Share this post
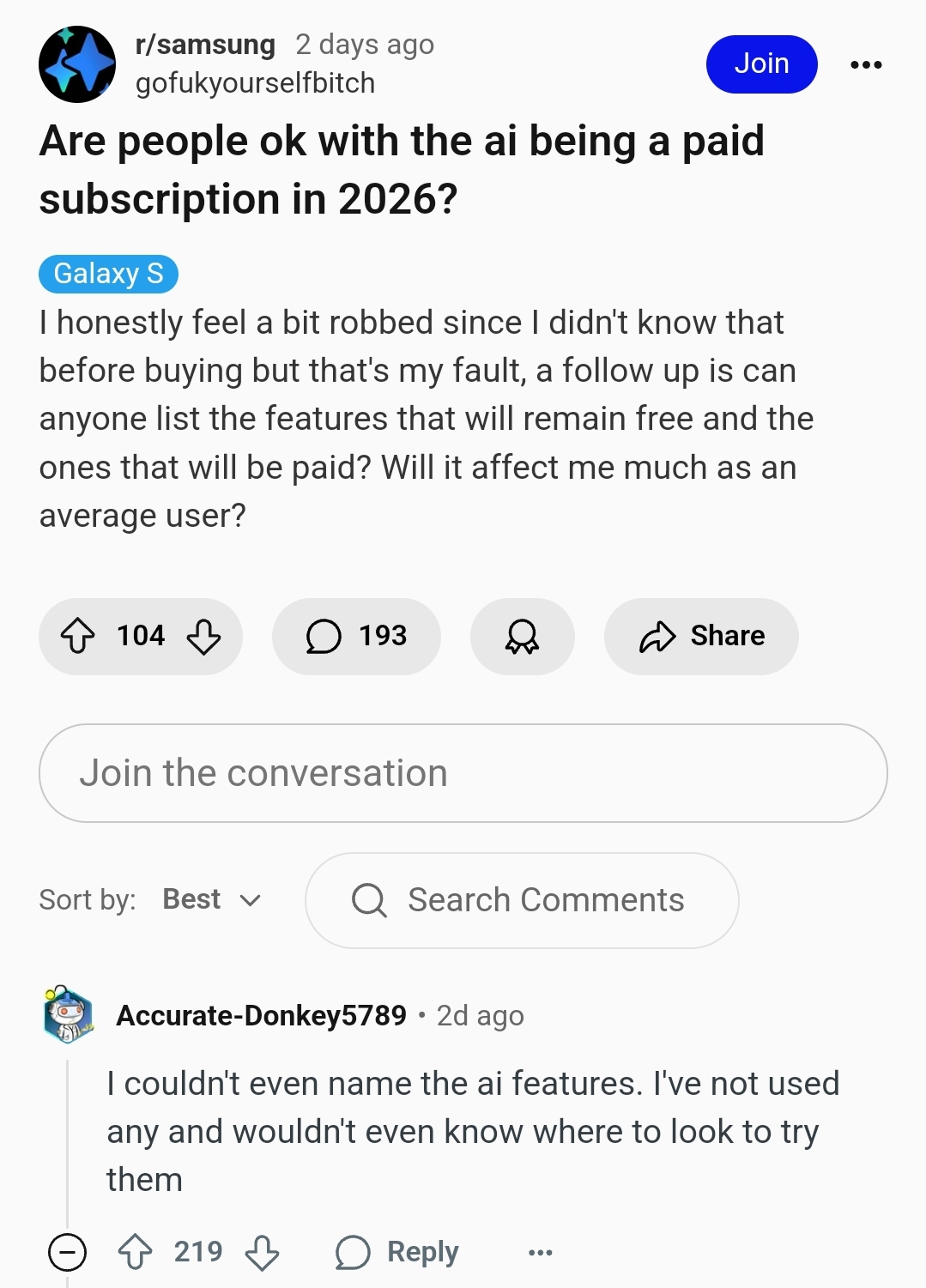 (x=701, y=637)
